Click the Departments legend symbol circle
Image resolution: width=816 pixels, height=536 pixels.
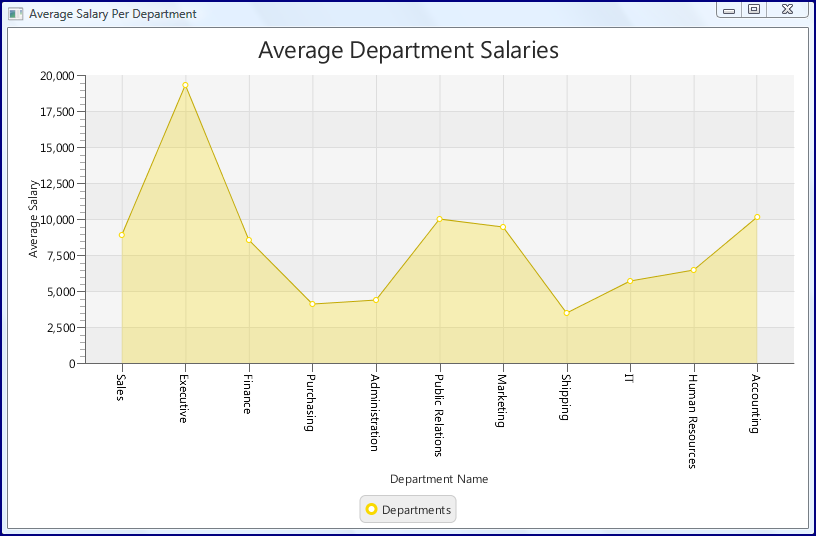click(371, 509)
